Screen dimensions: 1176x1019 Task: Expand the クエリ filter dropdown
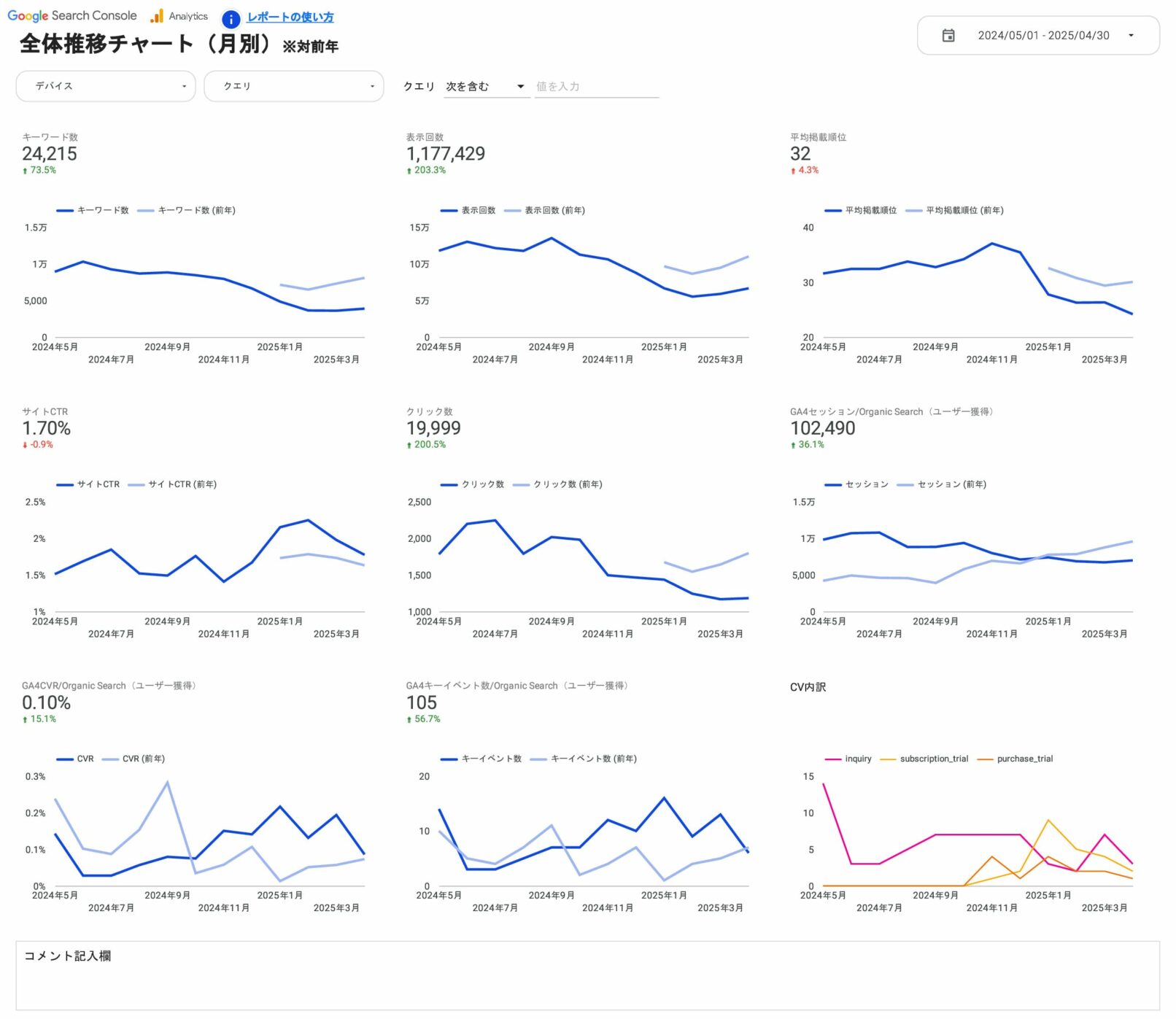tap(293, 86)
